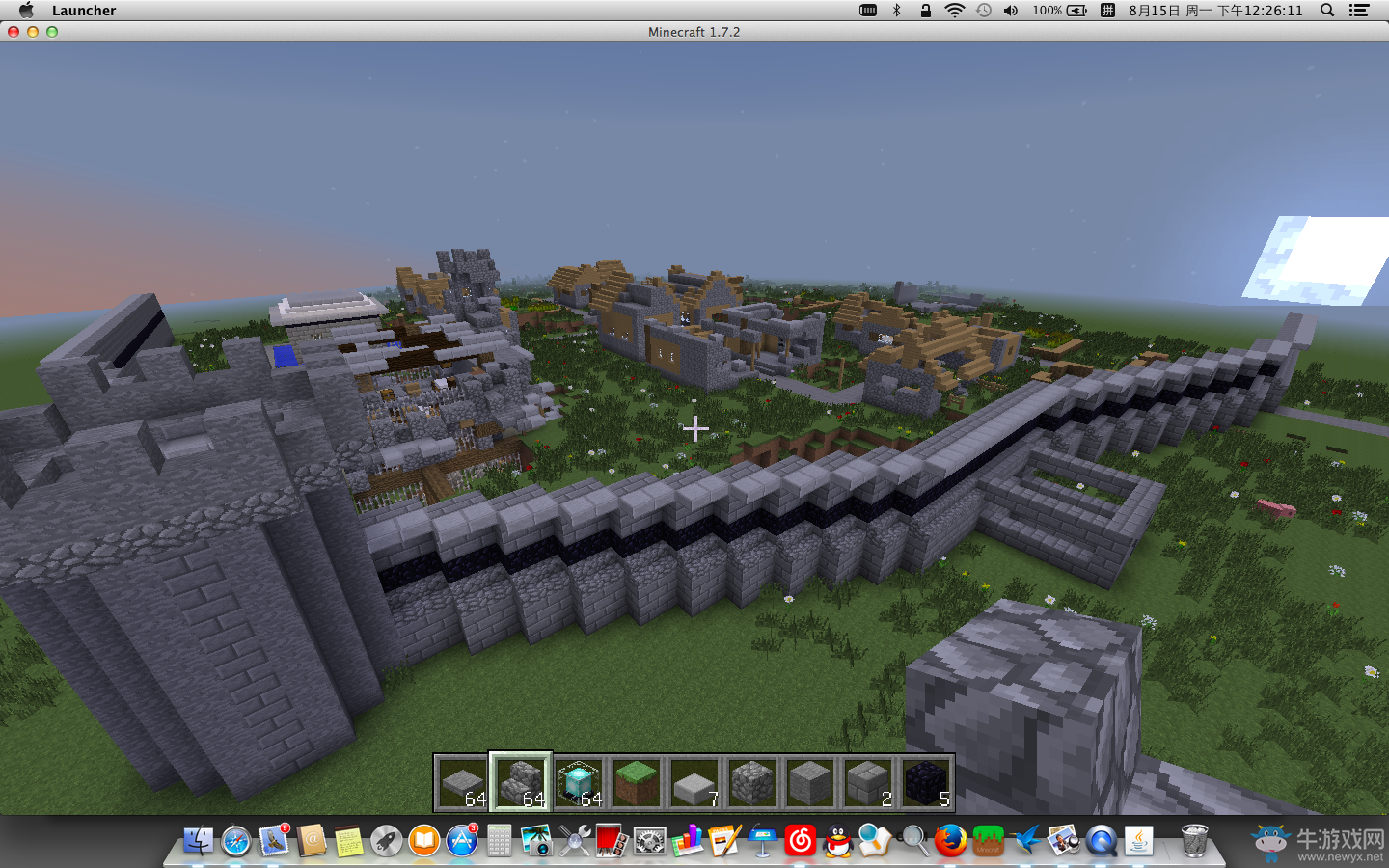The image size is (1389, 868).
Task: Open Numbers chart icon in the dock
Action: point(688,841)
